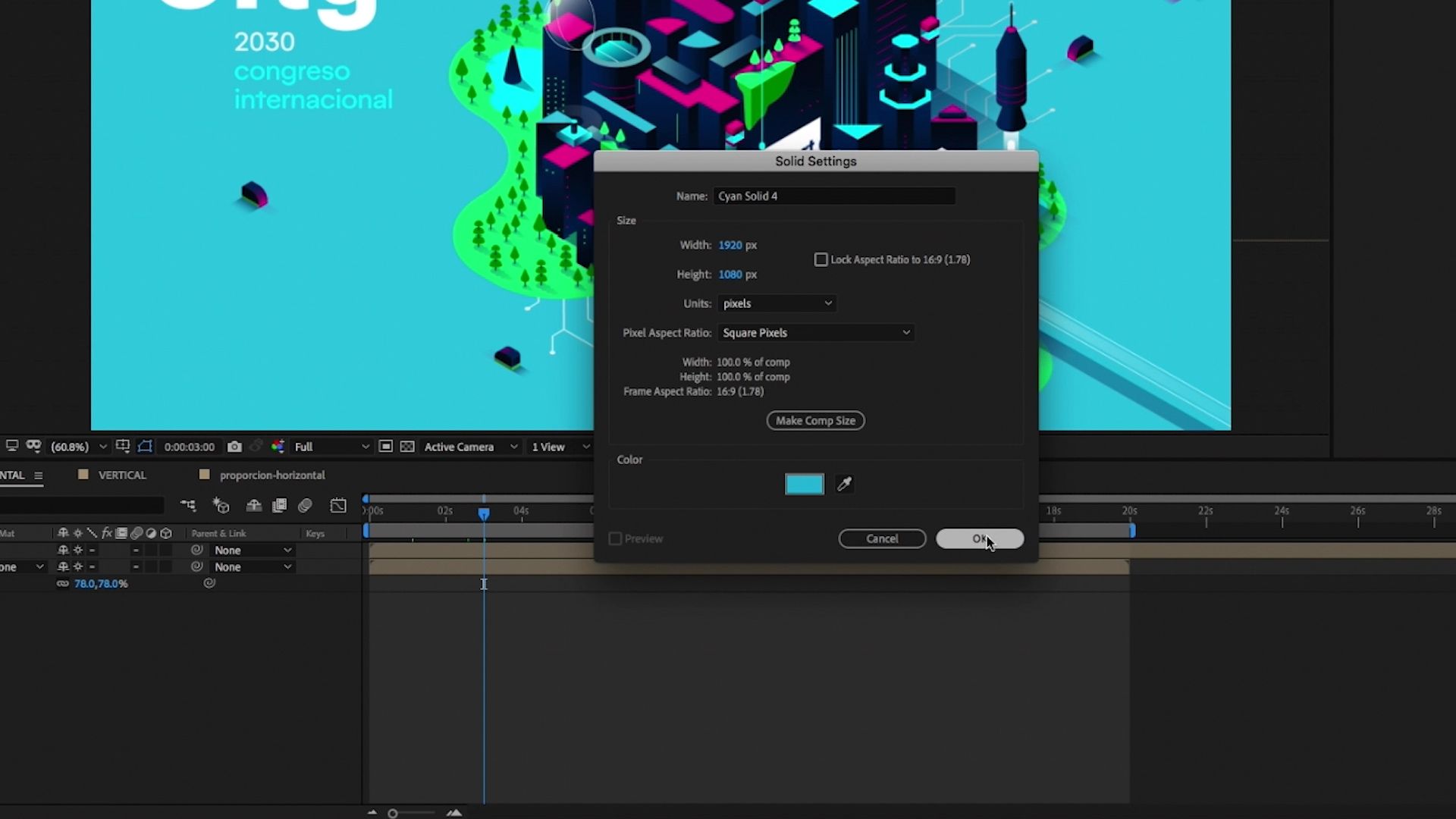Click the Height value 1080
This screenshot has width=1456, height=819.
click(730, 275)
